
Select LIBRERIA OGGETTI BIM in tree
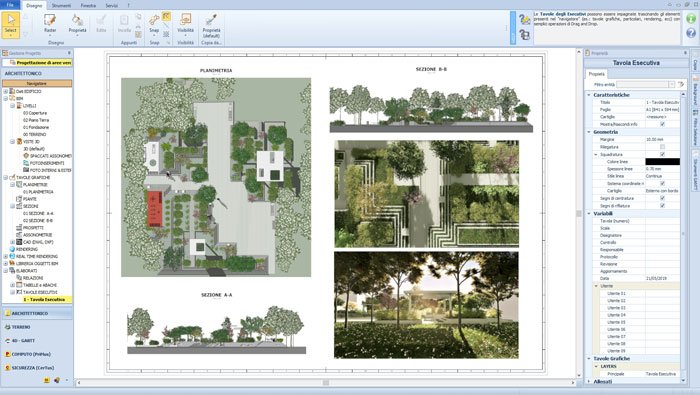click(x=37, y=264)
